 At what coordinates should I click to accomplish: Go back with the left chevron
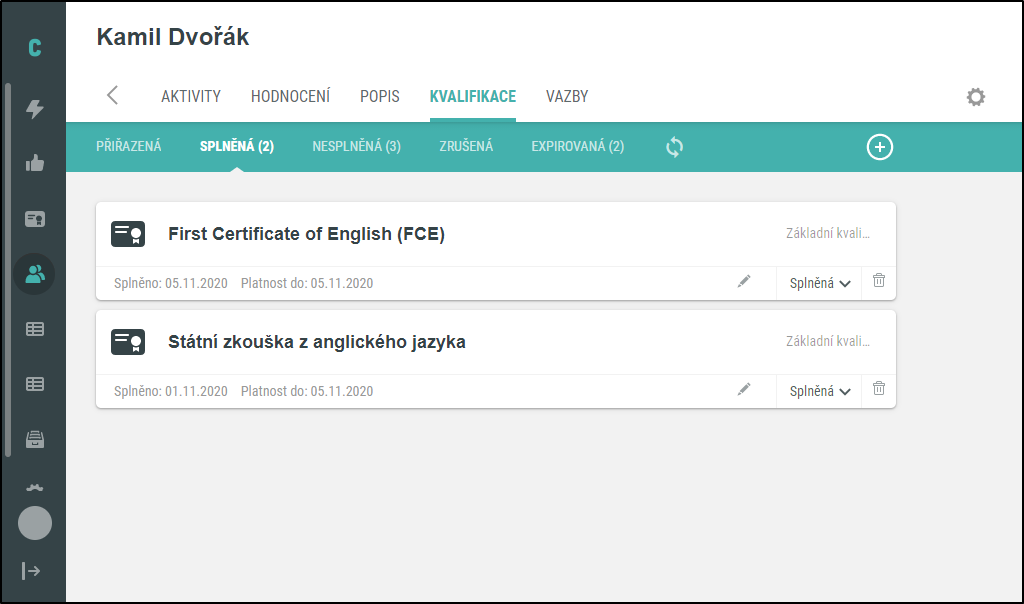point(112,95)
